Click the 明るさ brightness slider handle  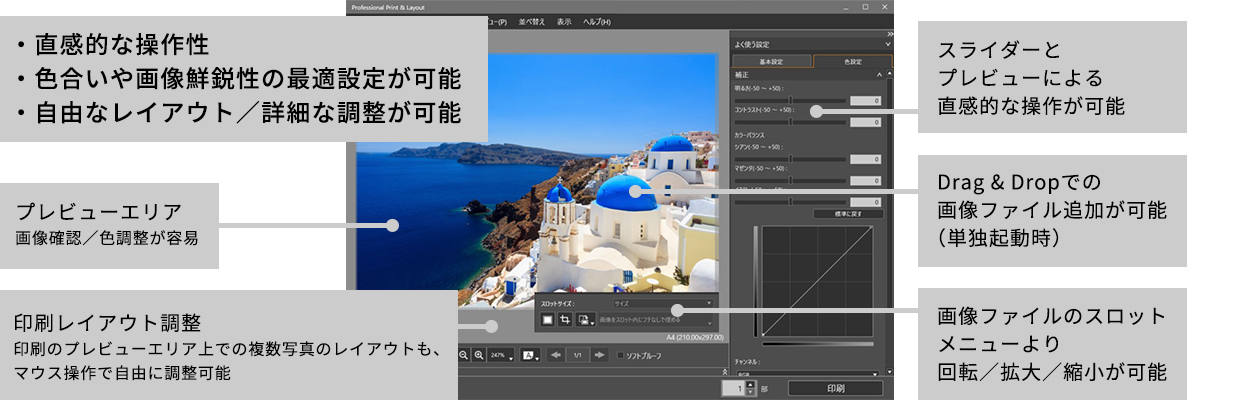pyautogui.click(x=791, y=101)
